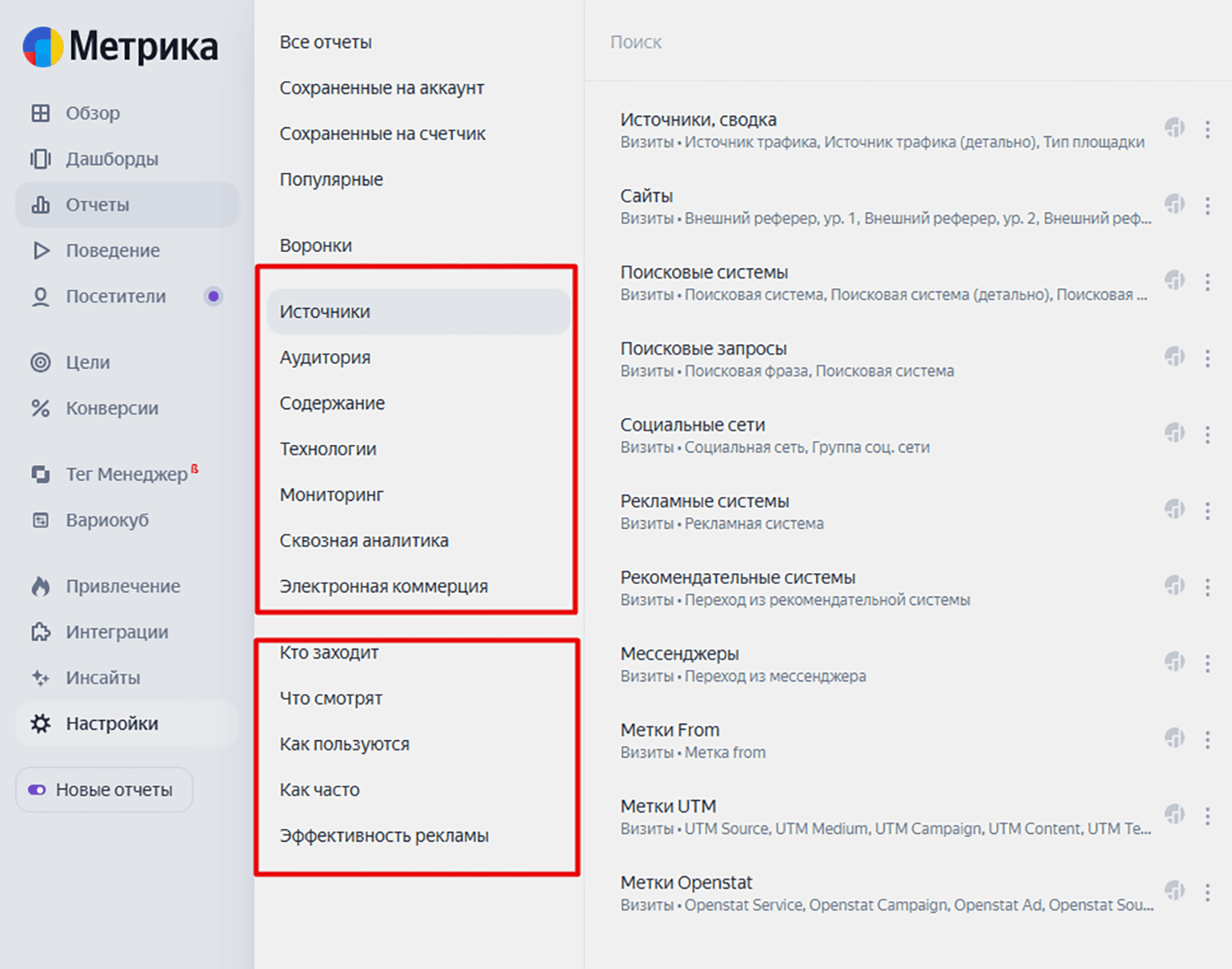Open Дашборды via its sidebar icon
Screen dimensions: 1232x969
pyautogui.click(x=41, y=159)
